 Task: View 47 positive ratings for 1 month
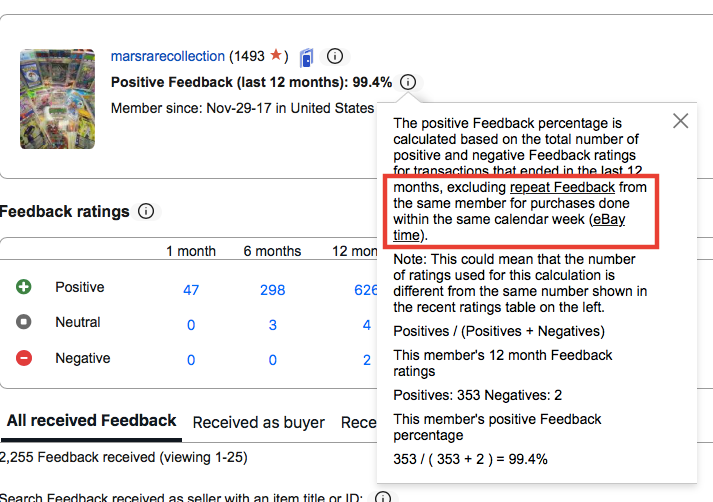point(191,290)
